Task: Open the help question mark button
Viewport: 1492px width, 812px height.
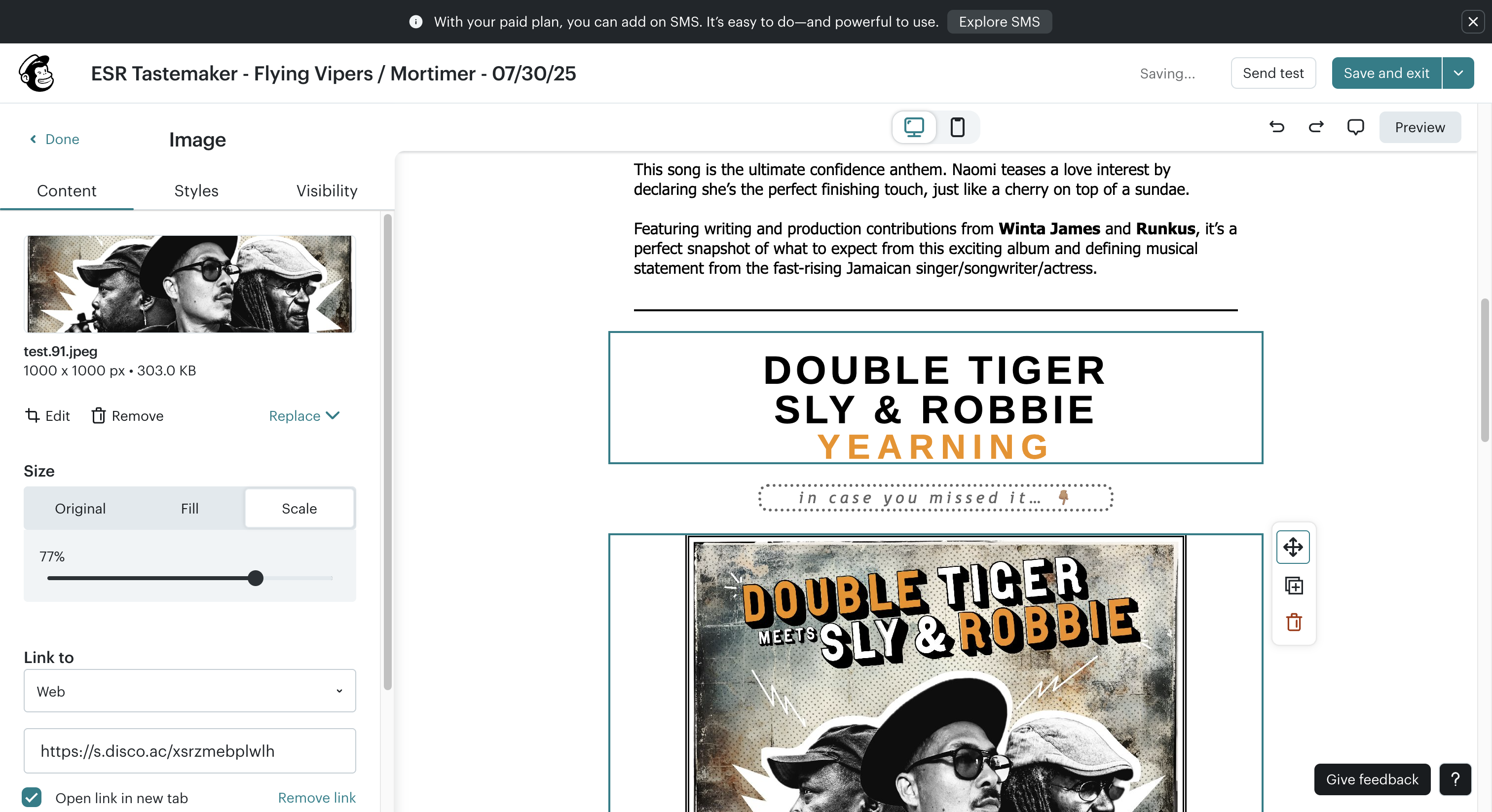Action: [1455, 779]
